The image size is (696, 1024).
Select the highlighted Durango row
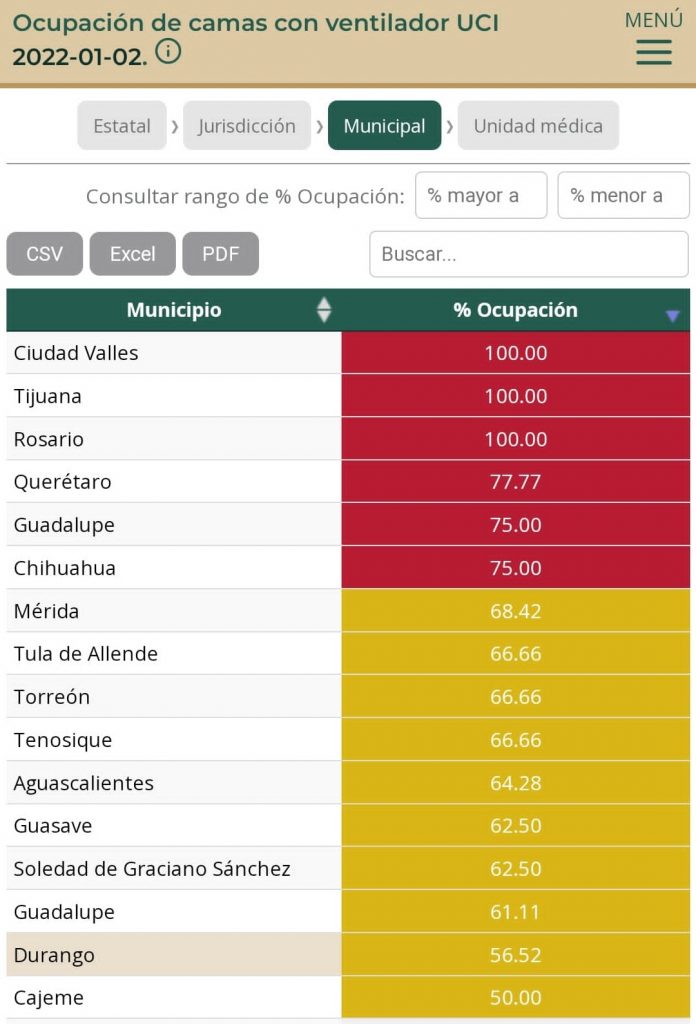point(170,955)
